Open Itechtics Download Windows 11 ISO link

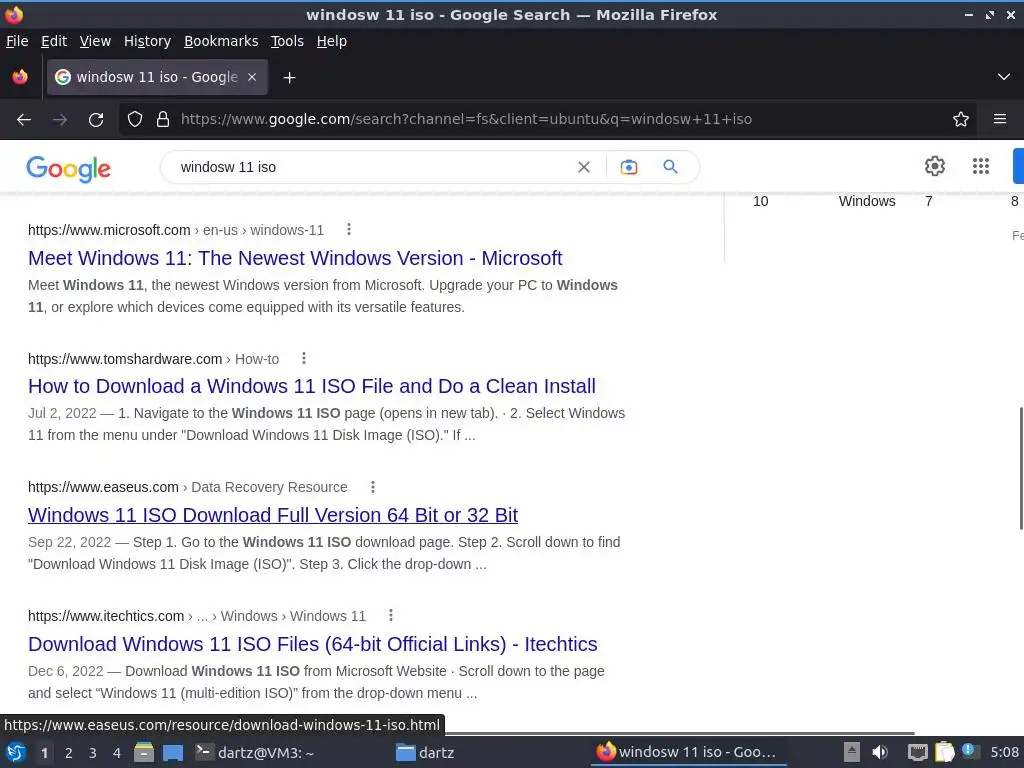tap(312, 644)
